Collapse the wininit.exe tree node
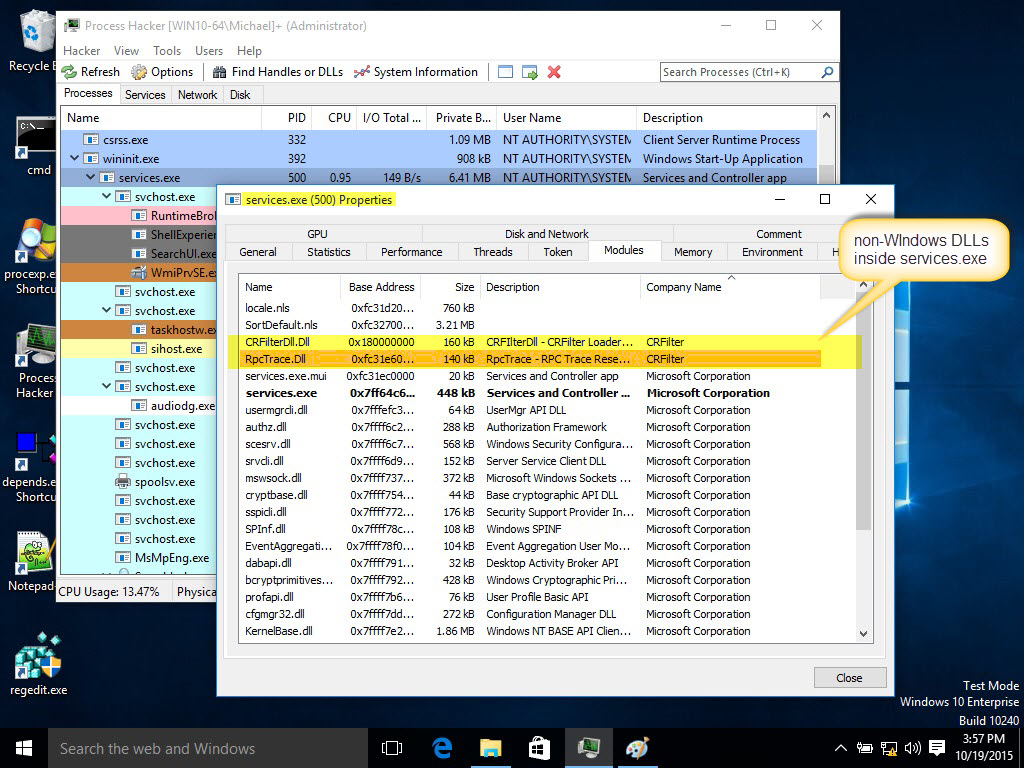This screenshot has width=1024, height=768. point(74,158)
